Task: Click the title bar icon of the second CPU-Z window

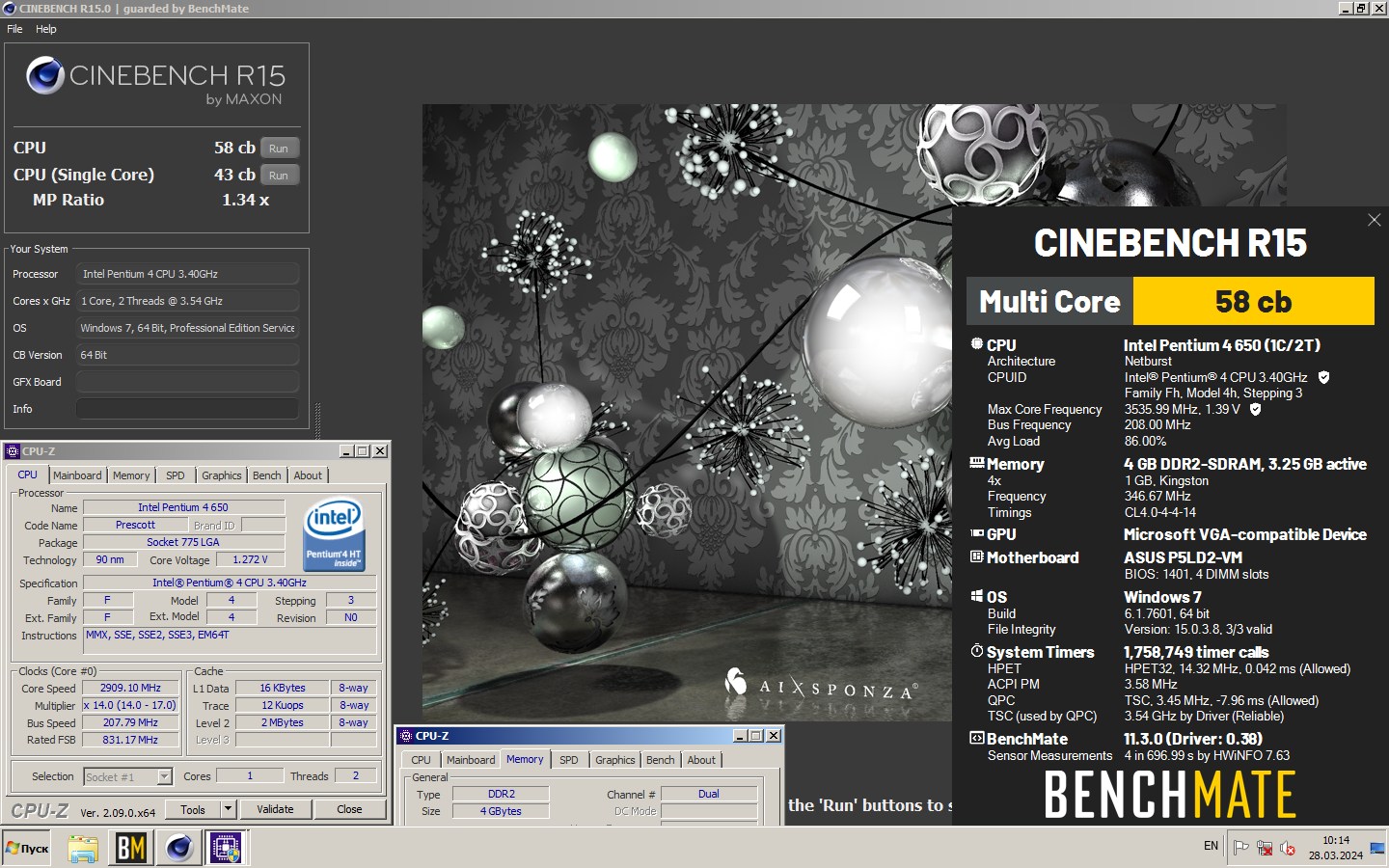Action: (406, 736)
